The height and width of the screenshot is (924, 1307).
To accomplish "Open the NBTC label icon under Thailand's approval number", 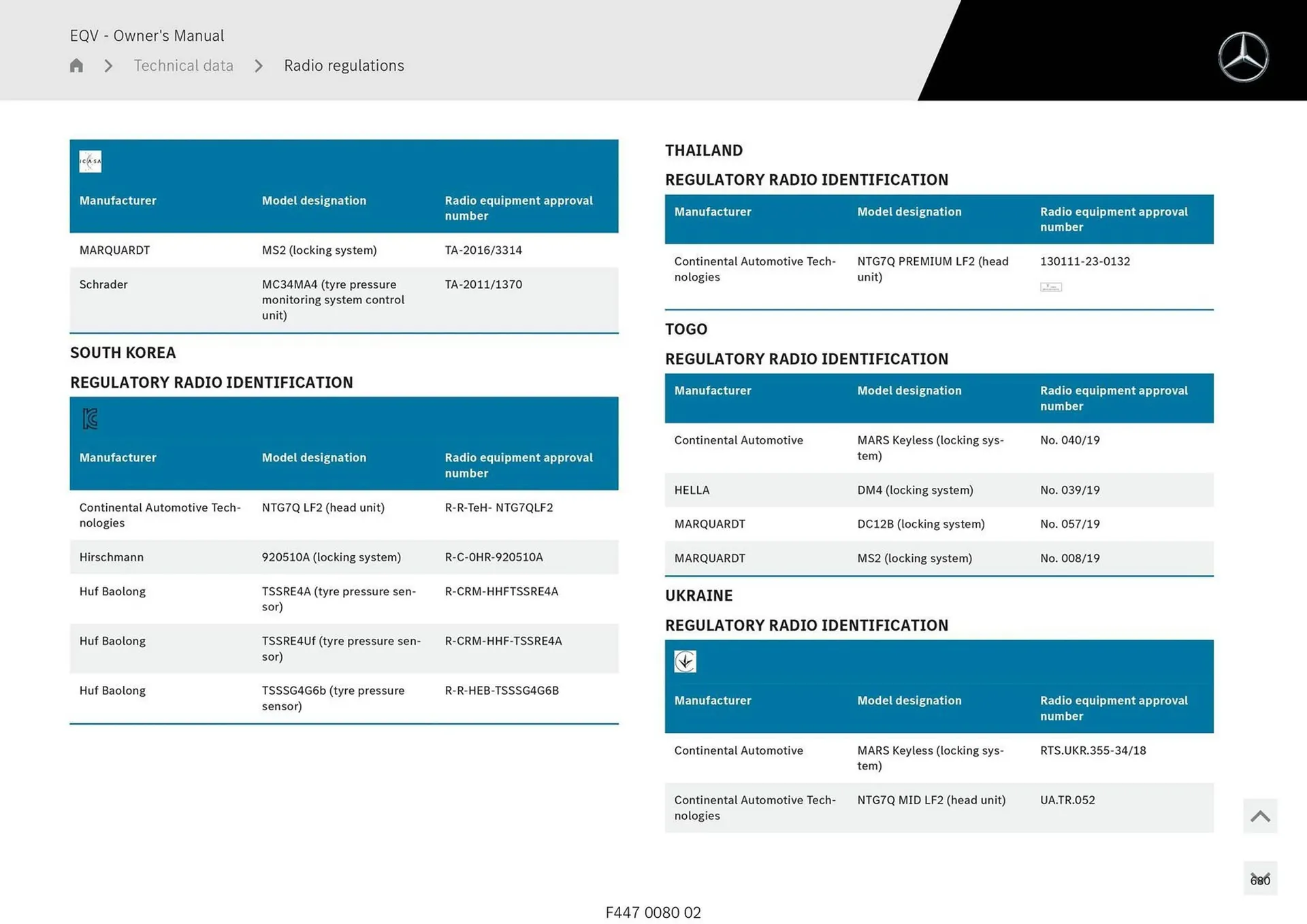I will coord(1050,287).
